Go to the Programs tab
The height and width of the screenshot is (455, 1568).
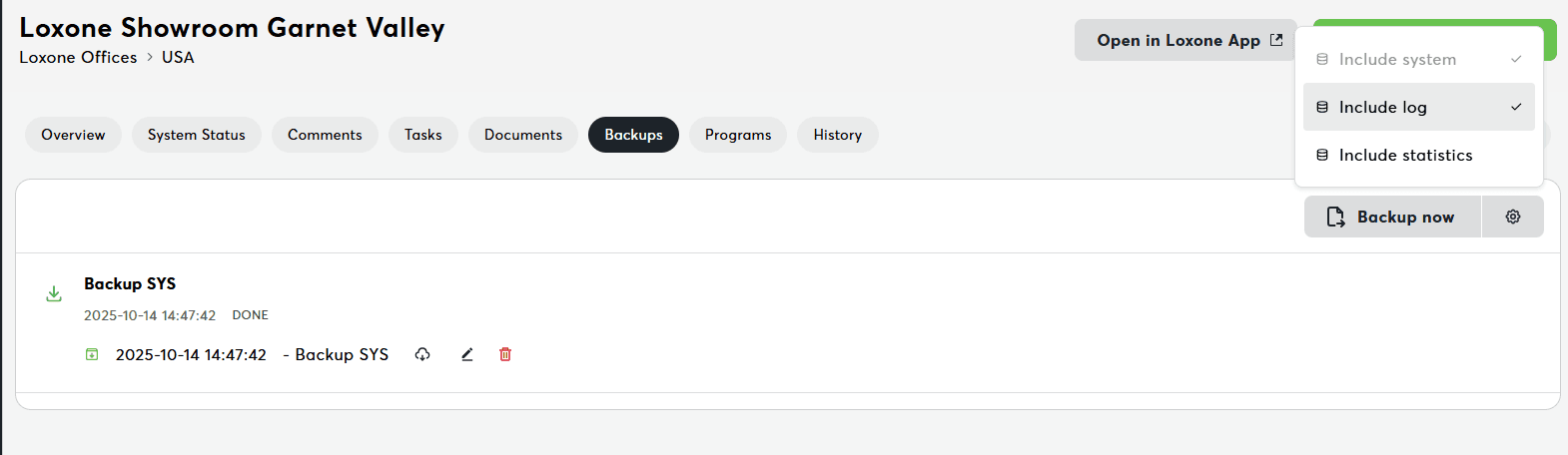pyautogui.click(x=738, y=135)
